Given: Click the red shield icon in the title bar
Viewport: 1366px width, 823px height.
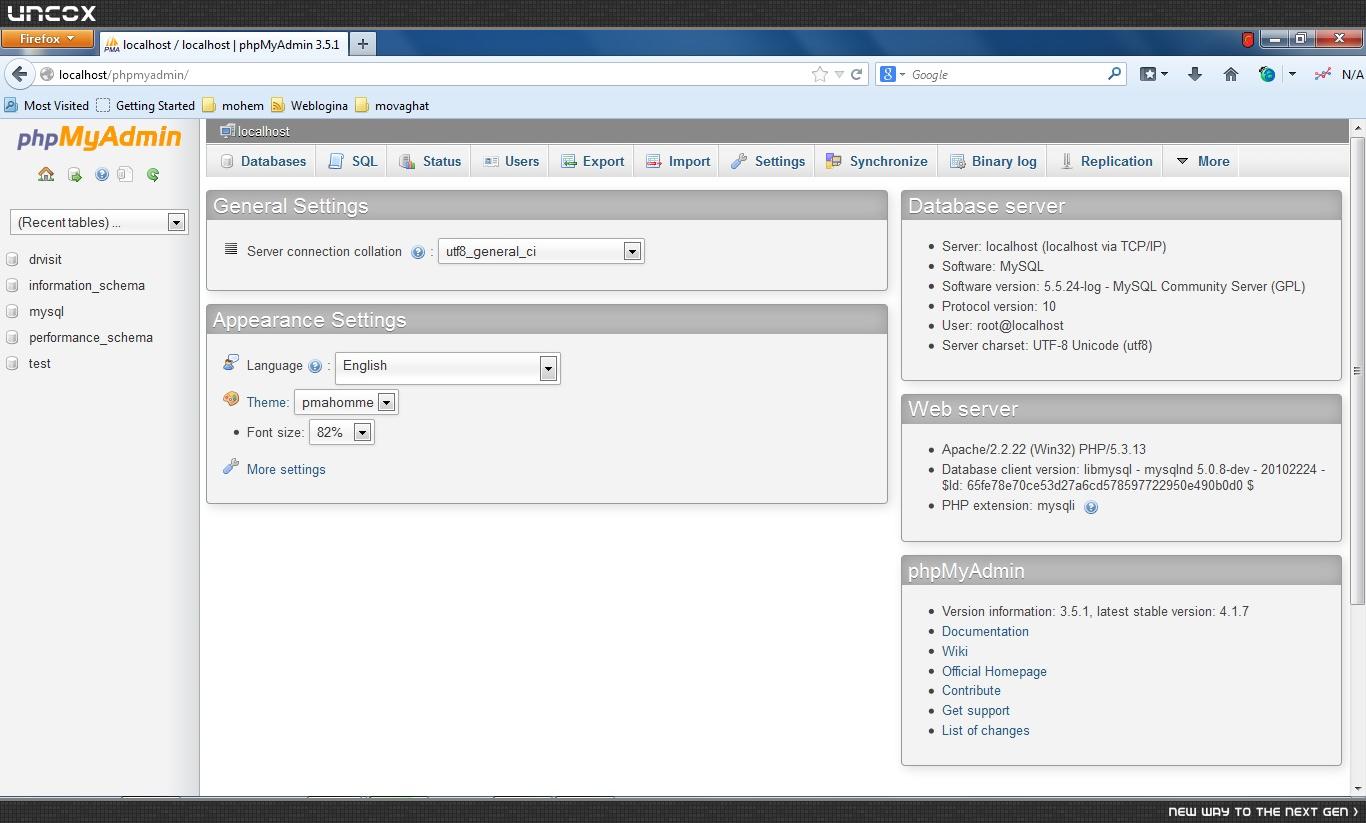Looking at the screenshot, I should coord(1248,40).
